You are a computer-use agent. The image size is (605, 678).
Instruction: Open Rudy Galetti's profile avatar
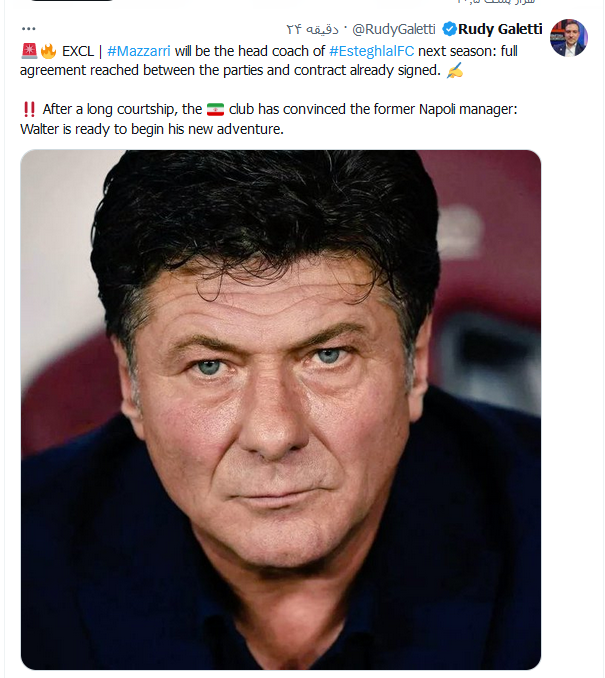(x=569, y=37)
